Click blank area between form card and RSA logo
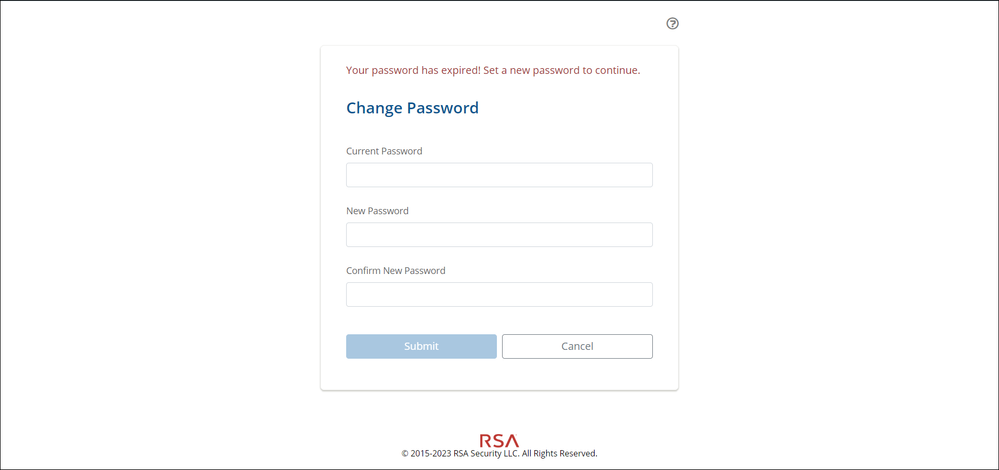 [499, 411]
